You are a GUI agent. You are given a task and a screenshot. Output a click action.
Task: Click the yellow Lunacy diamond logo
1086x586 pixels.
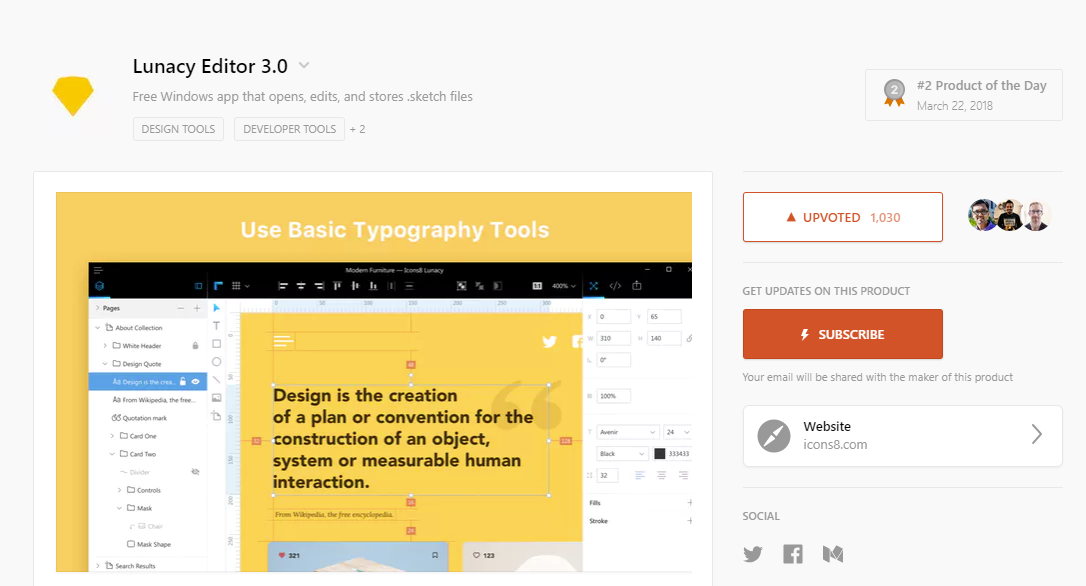pos(73,96)
